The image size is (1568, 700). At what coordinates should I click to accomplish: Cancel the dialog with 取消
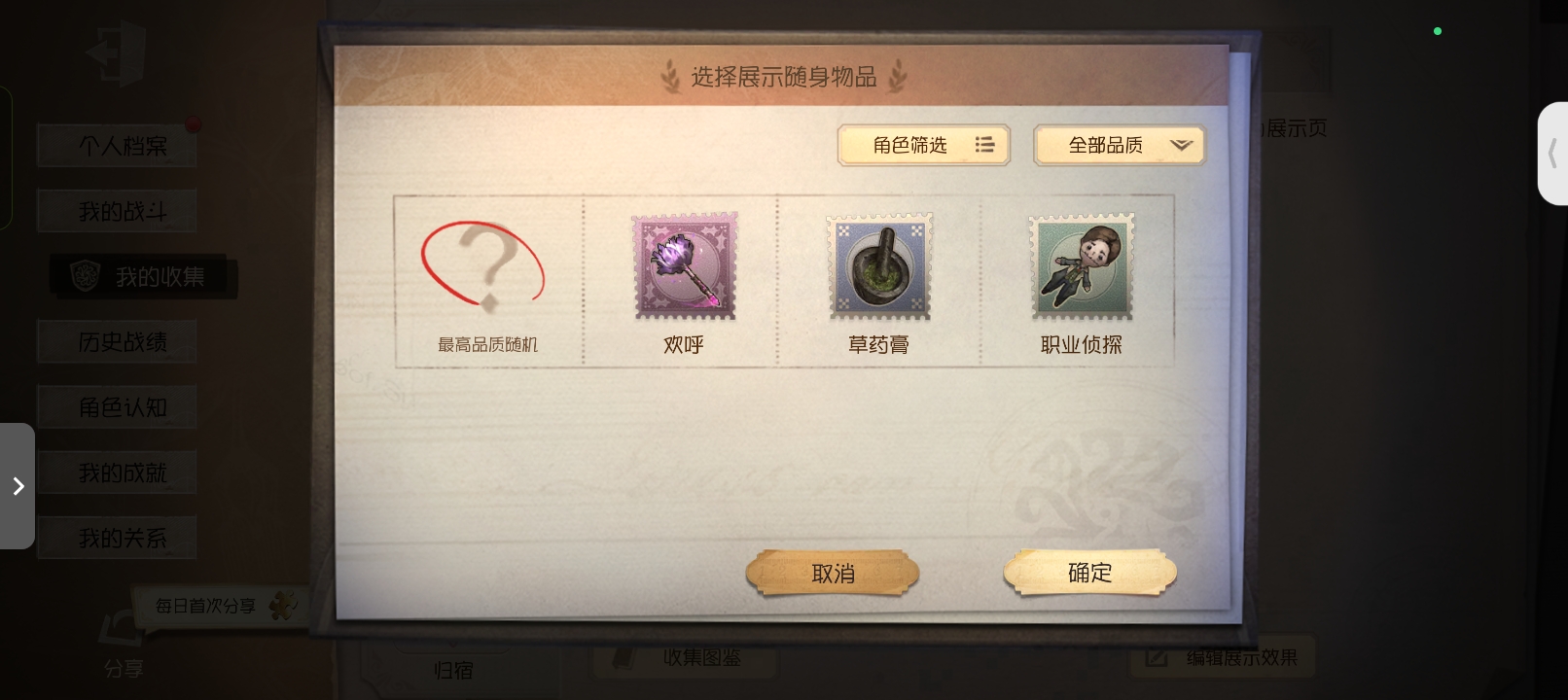[833, 574]
